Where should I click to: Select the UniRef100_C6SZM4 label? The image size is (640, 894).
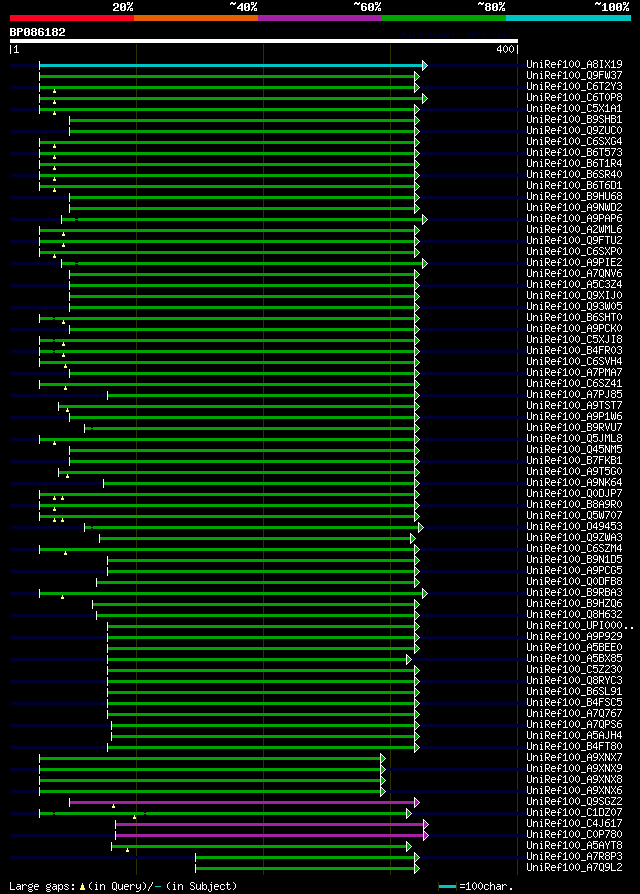tap(574, 548)
